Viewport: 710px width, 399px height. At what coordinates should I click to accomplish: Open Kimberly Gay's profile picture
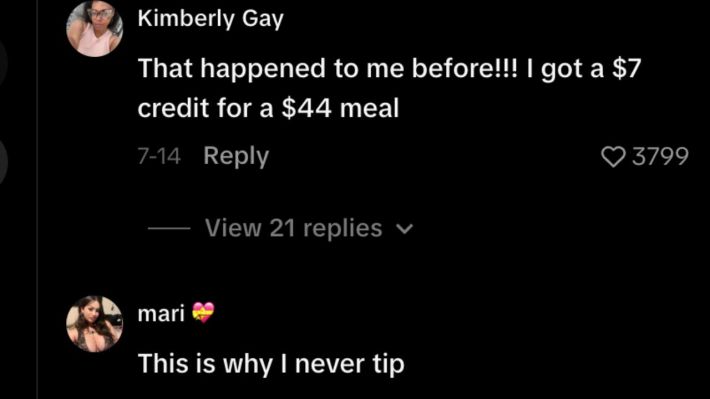(x=95, y=29)
